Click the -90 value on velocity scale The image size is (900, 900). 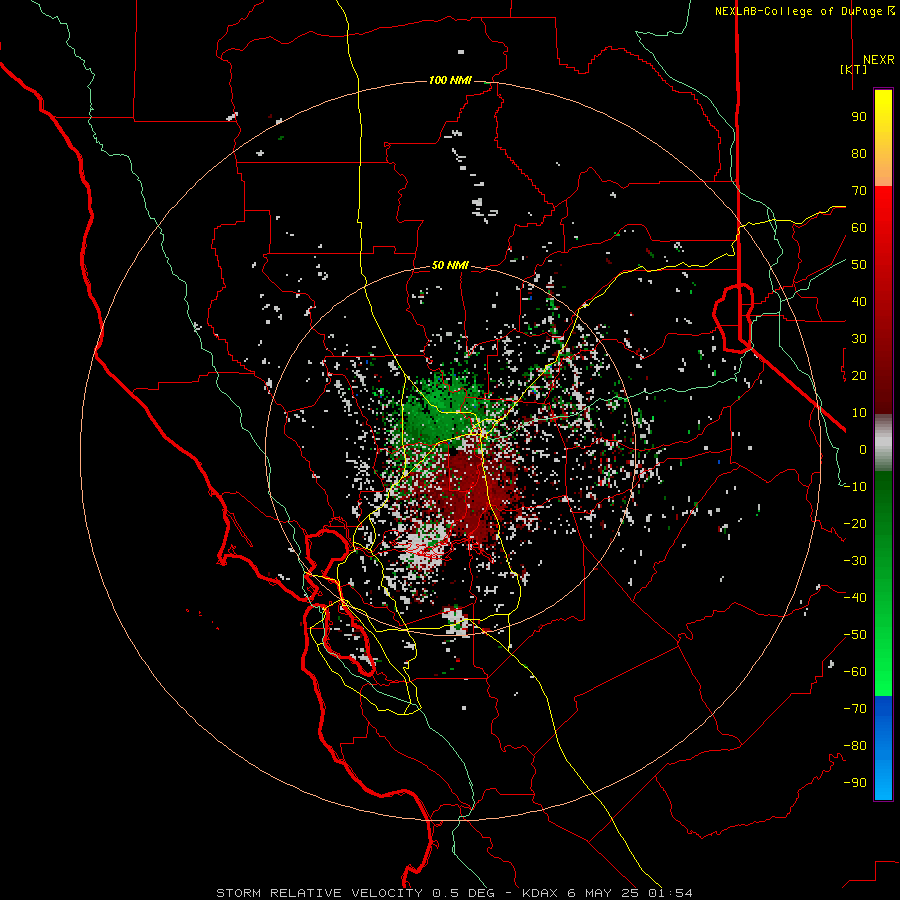(855, 783)
